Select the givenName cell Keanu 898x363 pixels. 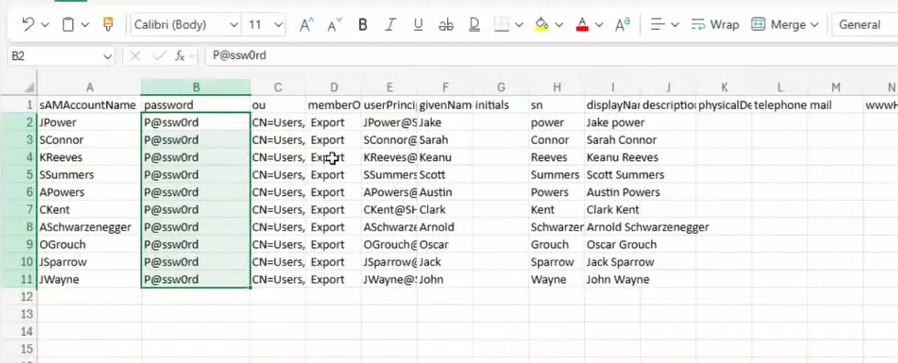tap(445, 157)
